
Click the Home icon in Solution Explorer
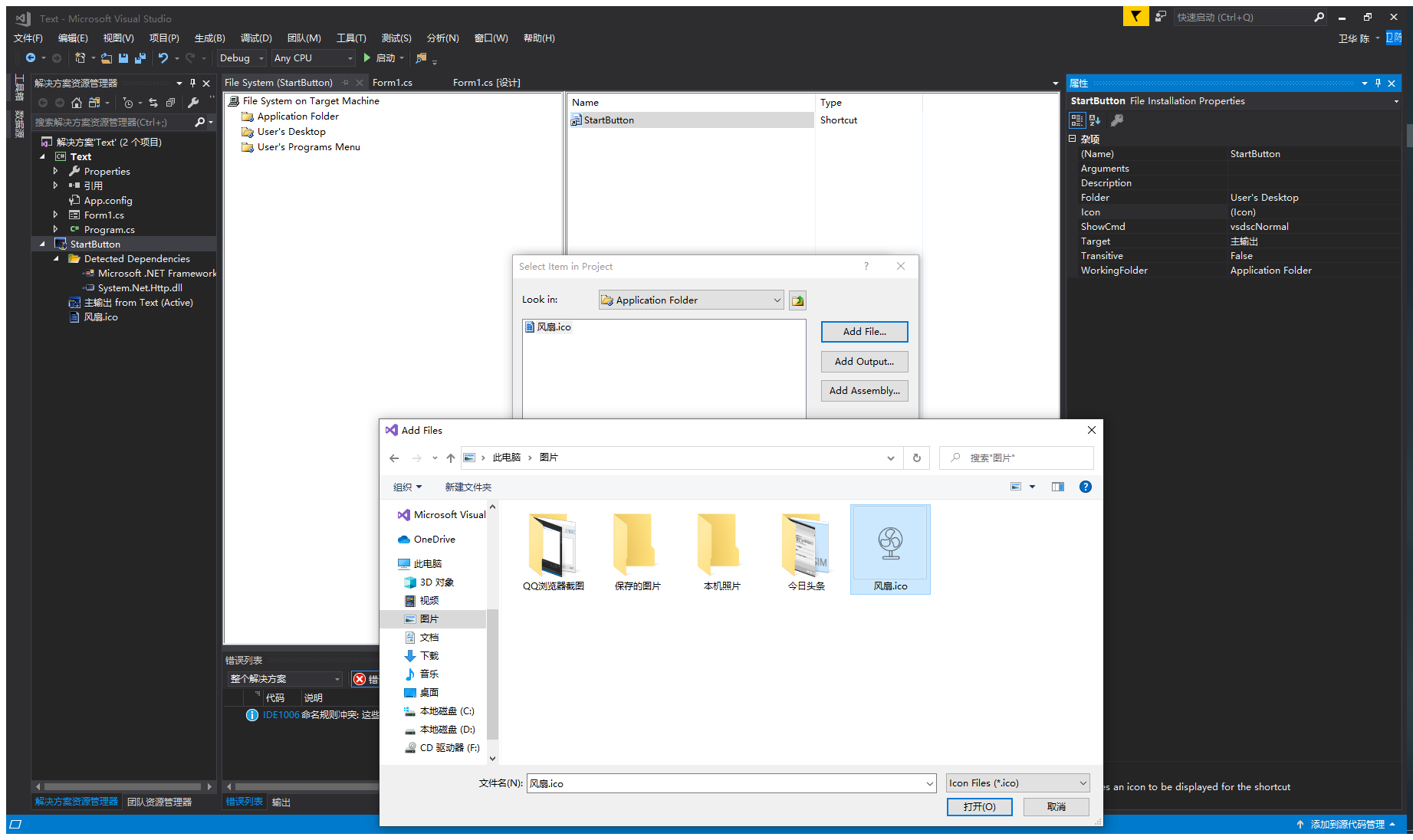point(76,103)
